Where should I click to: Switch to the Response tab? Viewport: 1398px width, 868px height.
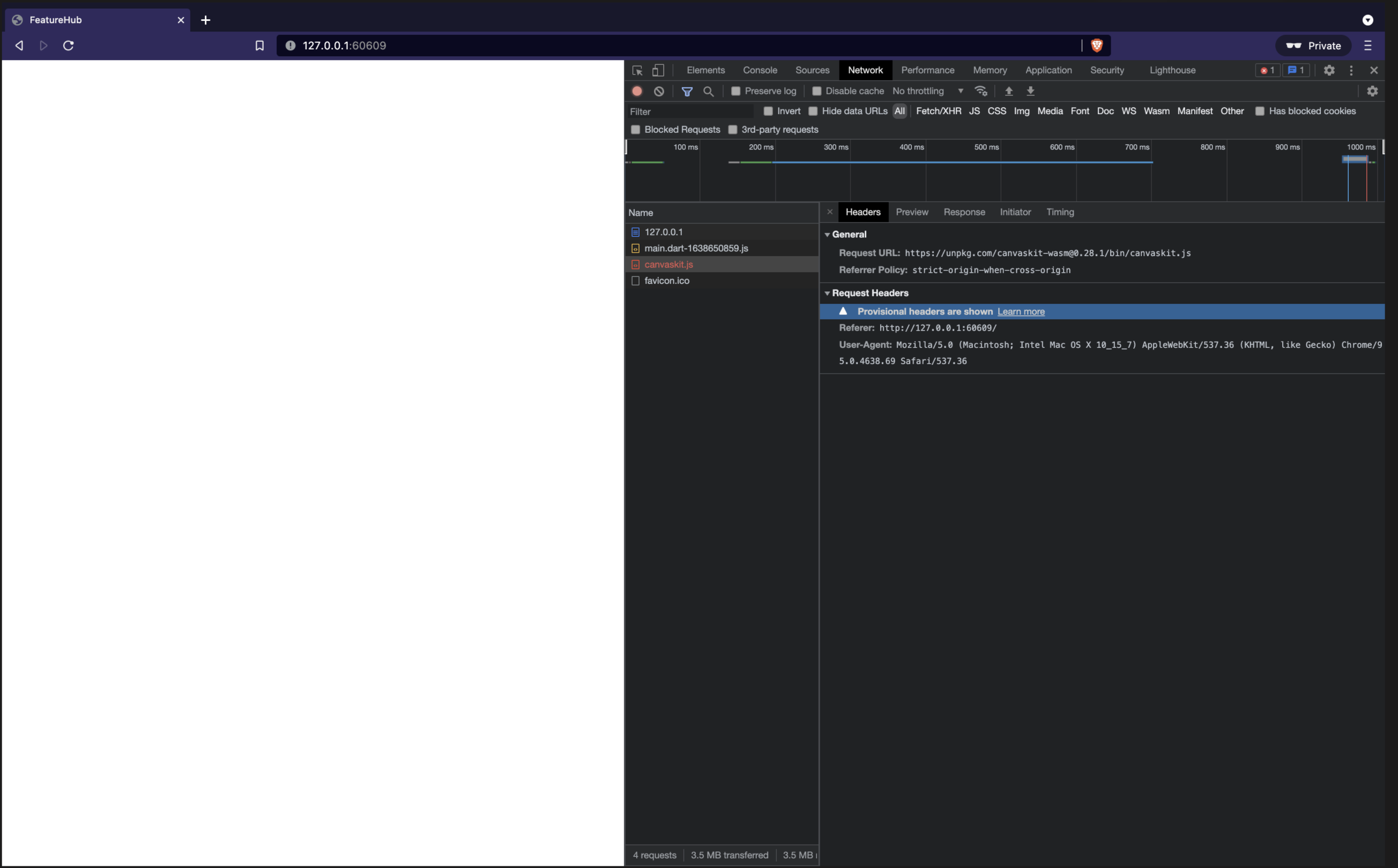pos(964,212)
